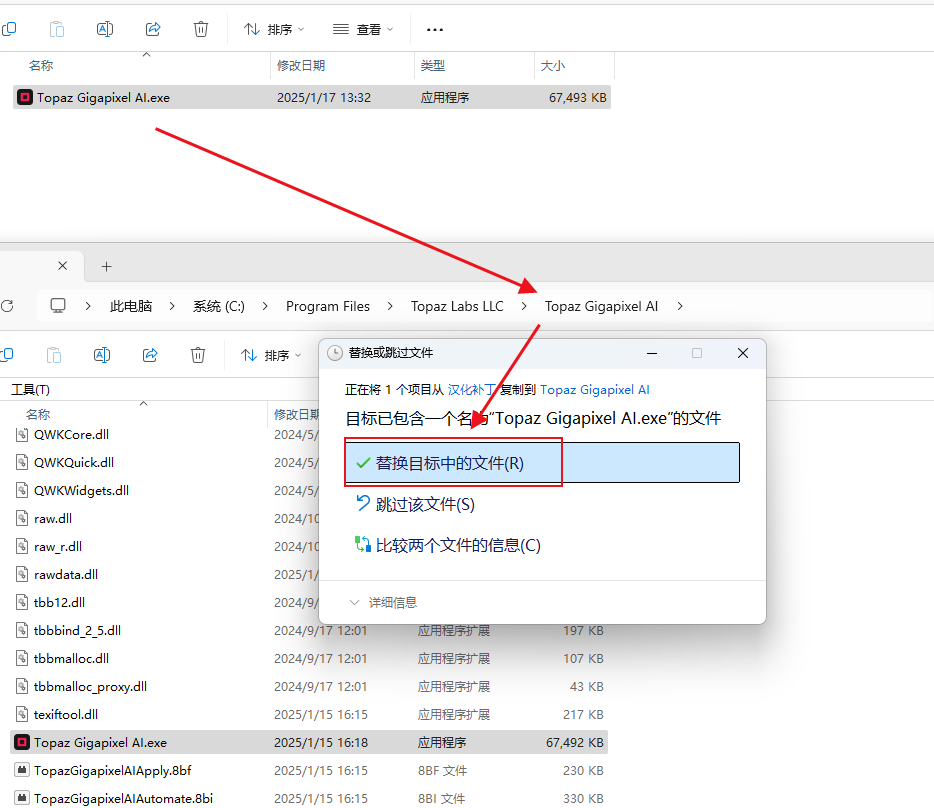Click the rename icon in upper window toolbar
934x808 pixels.
coord(105,29)
